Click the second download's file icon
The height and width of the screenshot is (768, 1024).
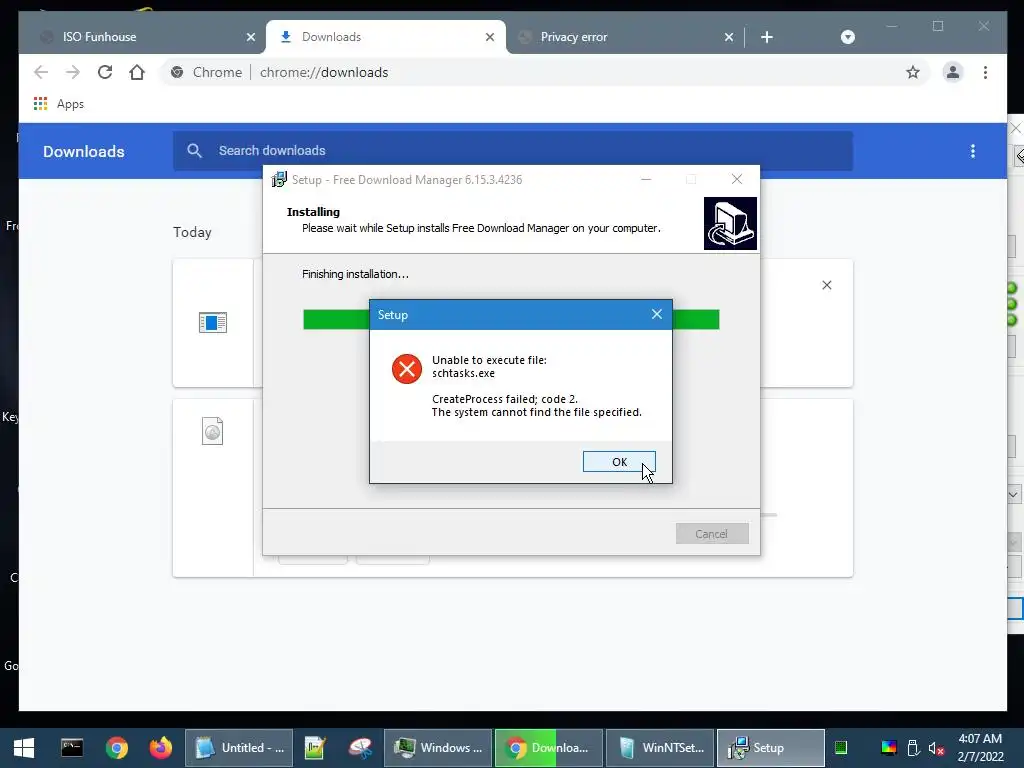coord(212,431)
